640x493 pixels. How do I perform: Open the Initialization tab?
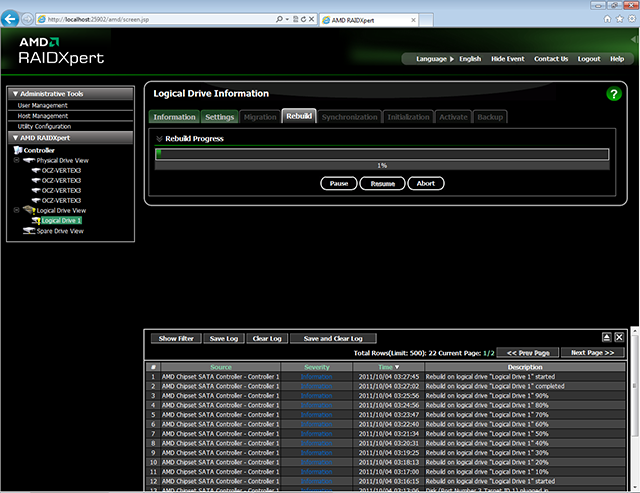[x=408, y=117]
